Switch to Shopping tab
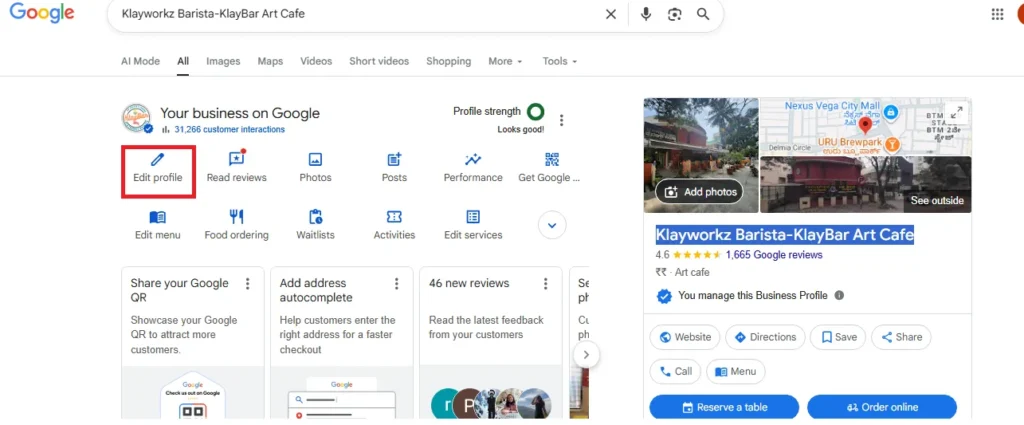This screenshot has height=425, width=1024. 449,61
